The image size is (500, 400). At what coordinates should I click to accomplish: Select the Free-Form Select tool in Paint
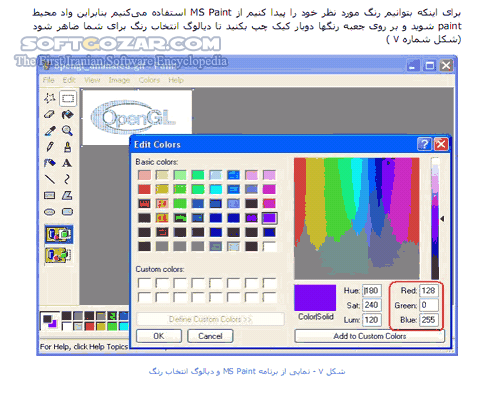50,98
